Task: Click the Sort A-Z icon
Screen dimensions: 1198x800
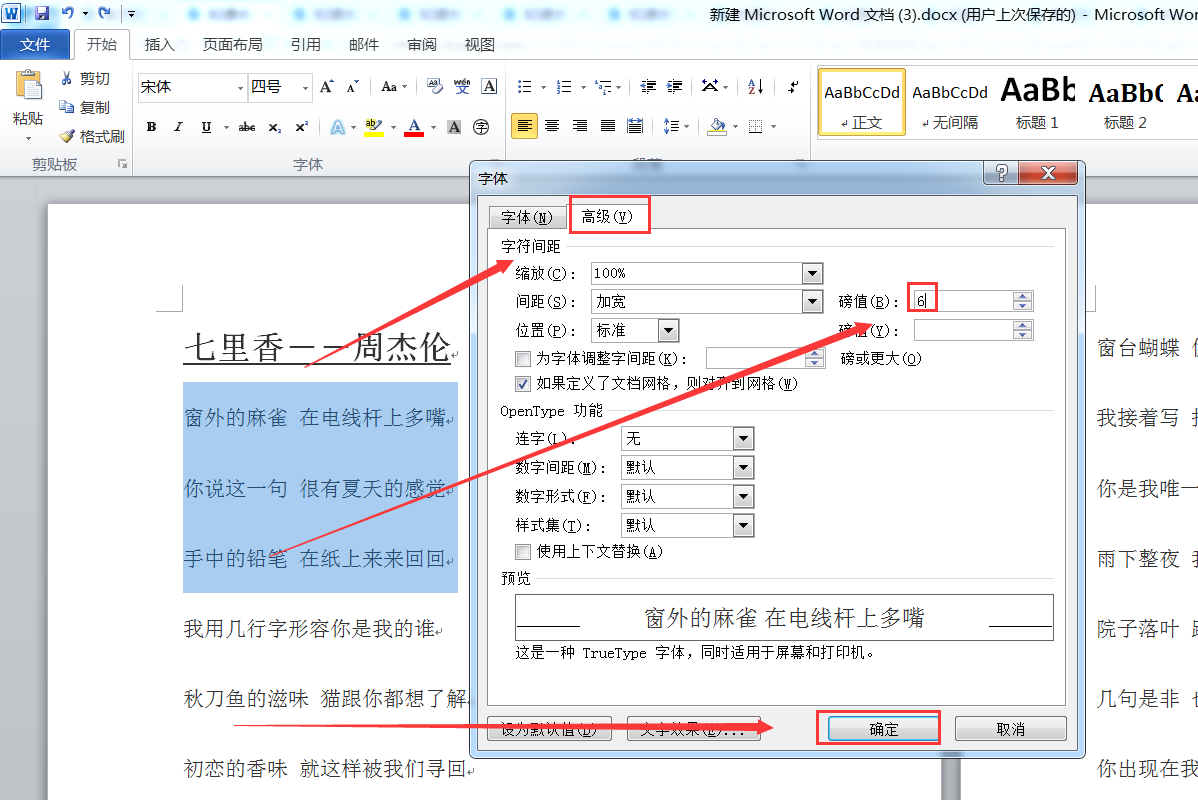Action: tap(755, 86)
